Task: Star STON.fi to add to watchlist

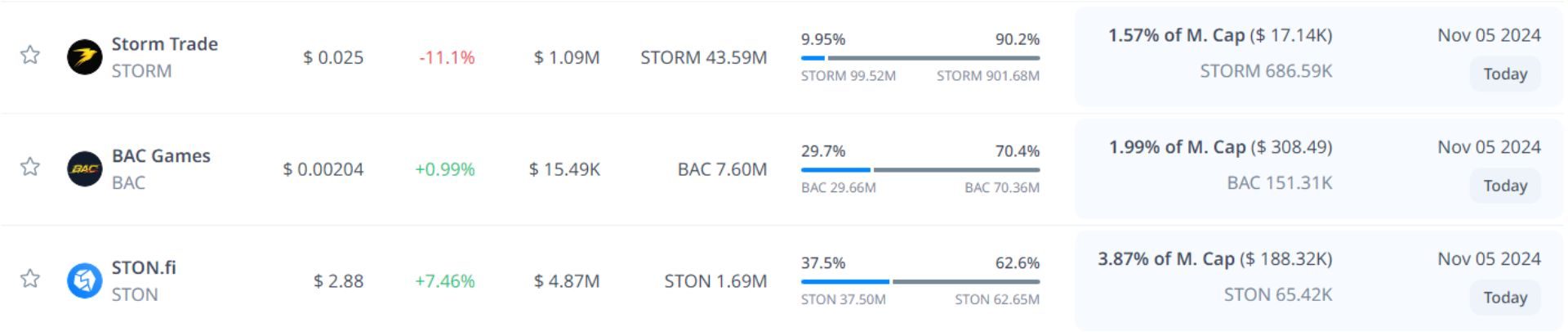Action: (x=30, y=279)
